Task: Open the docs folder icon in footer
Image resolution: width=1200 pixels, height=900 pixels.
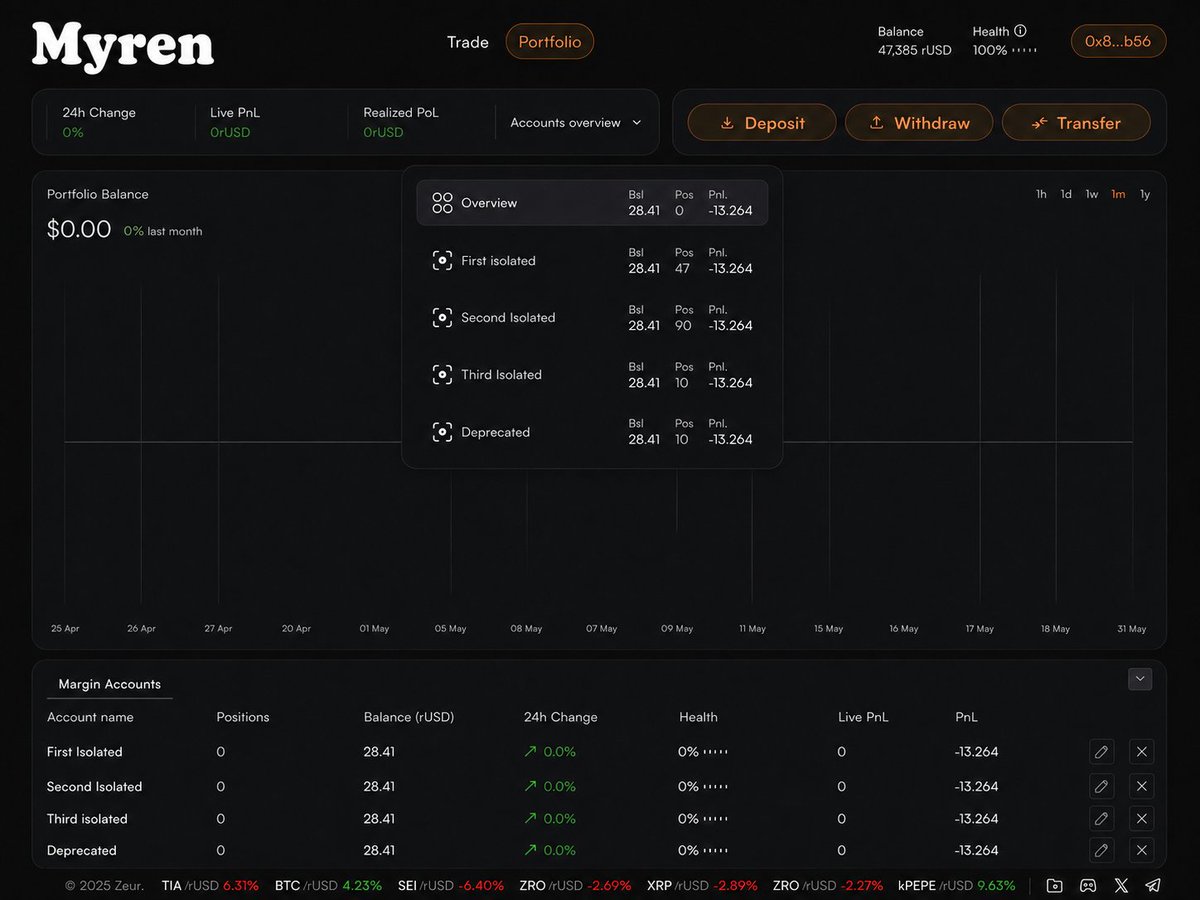Action: click(x=1054, y=885)
